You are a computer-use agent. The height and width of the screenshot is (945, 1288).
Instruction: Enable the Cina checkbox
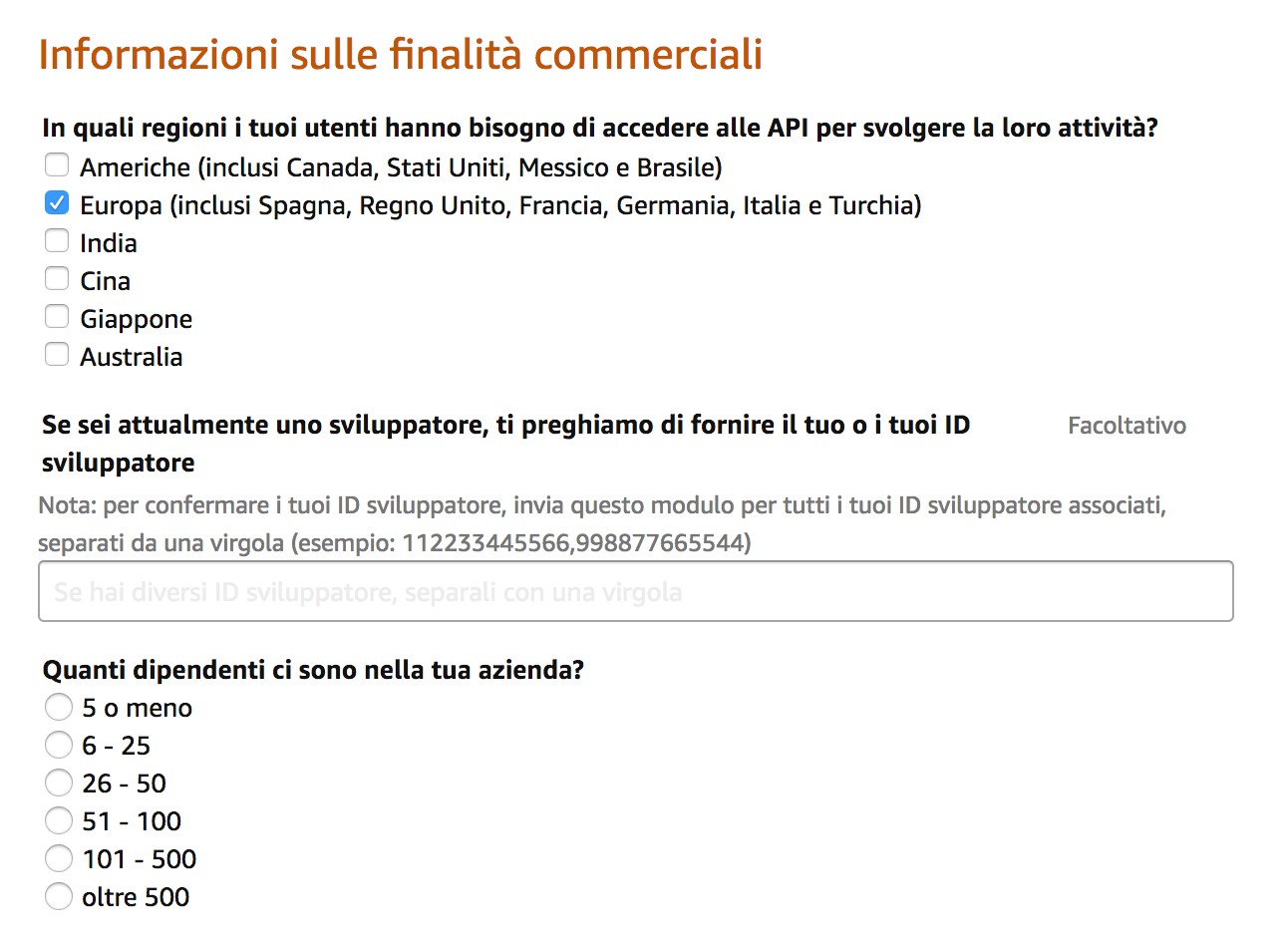[x=57, y=278]
